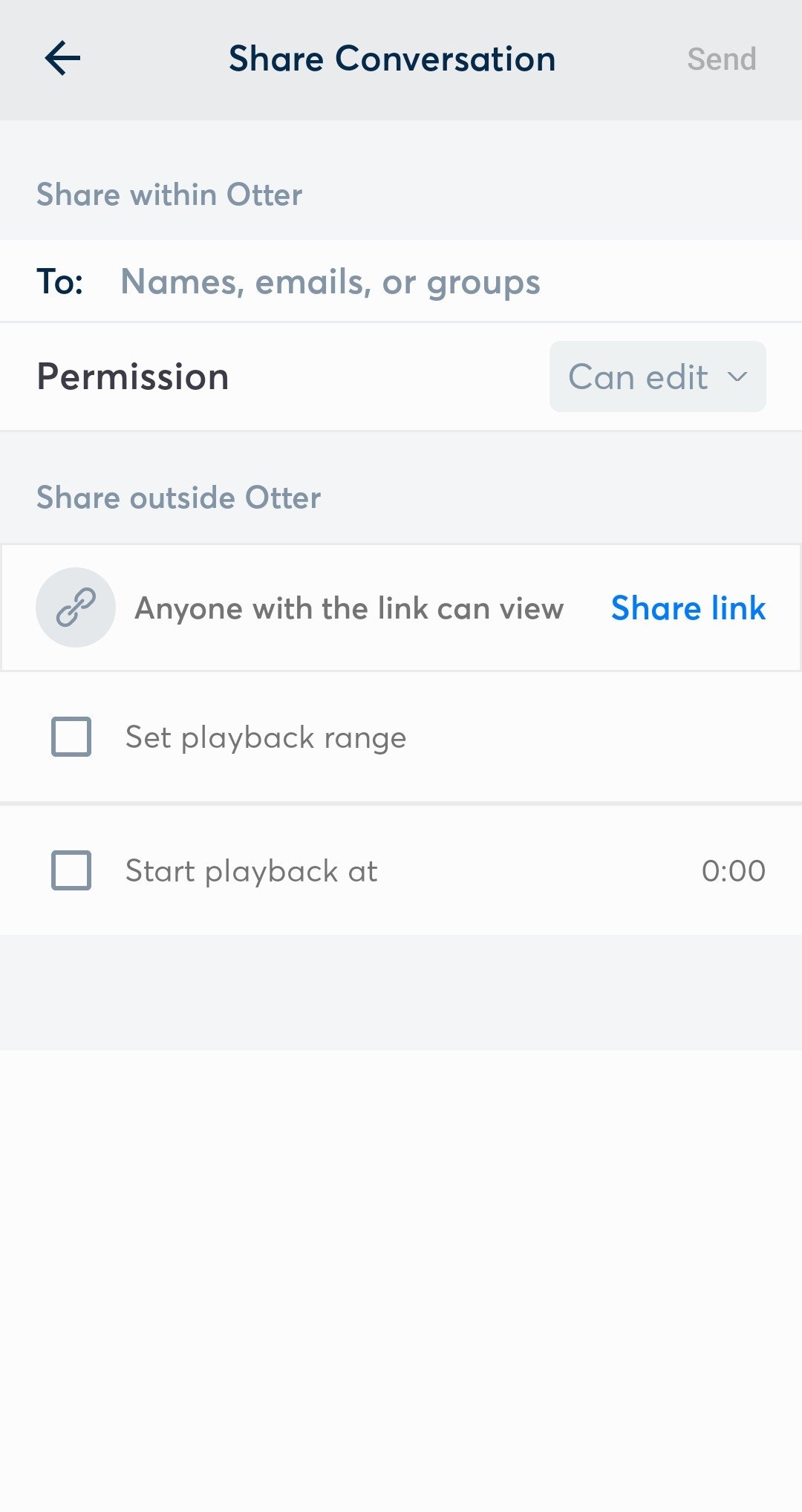Tap the back arrow icon

click(x=62, y=59)
